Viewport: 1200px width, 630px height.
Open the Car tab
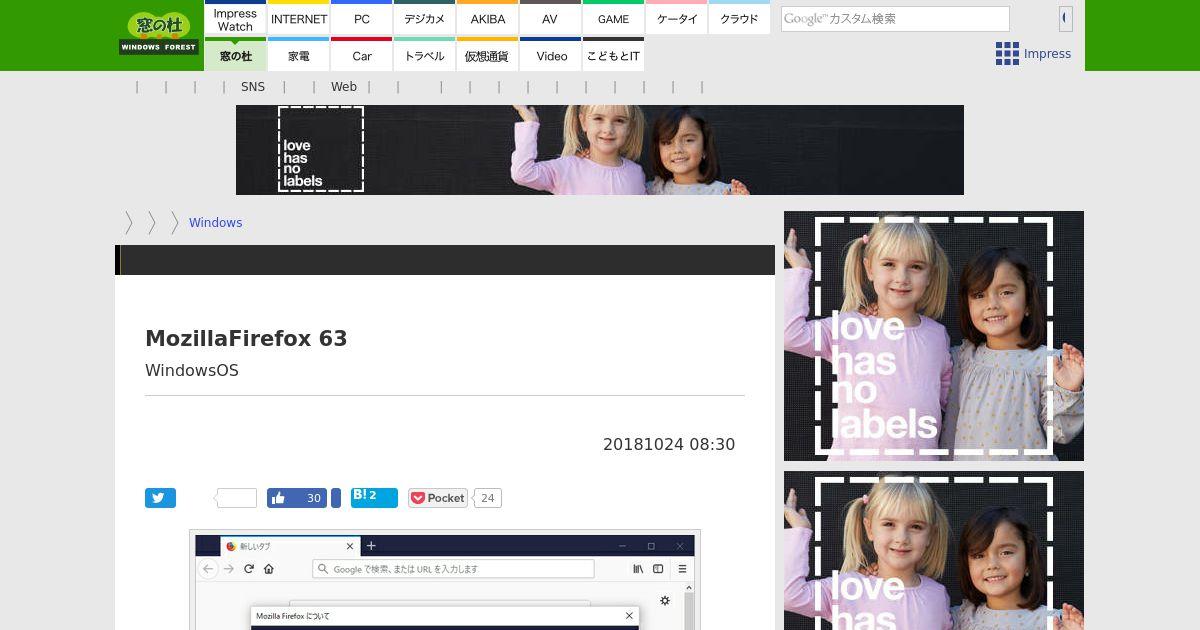point(362,55)
